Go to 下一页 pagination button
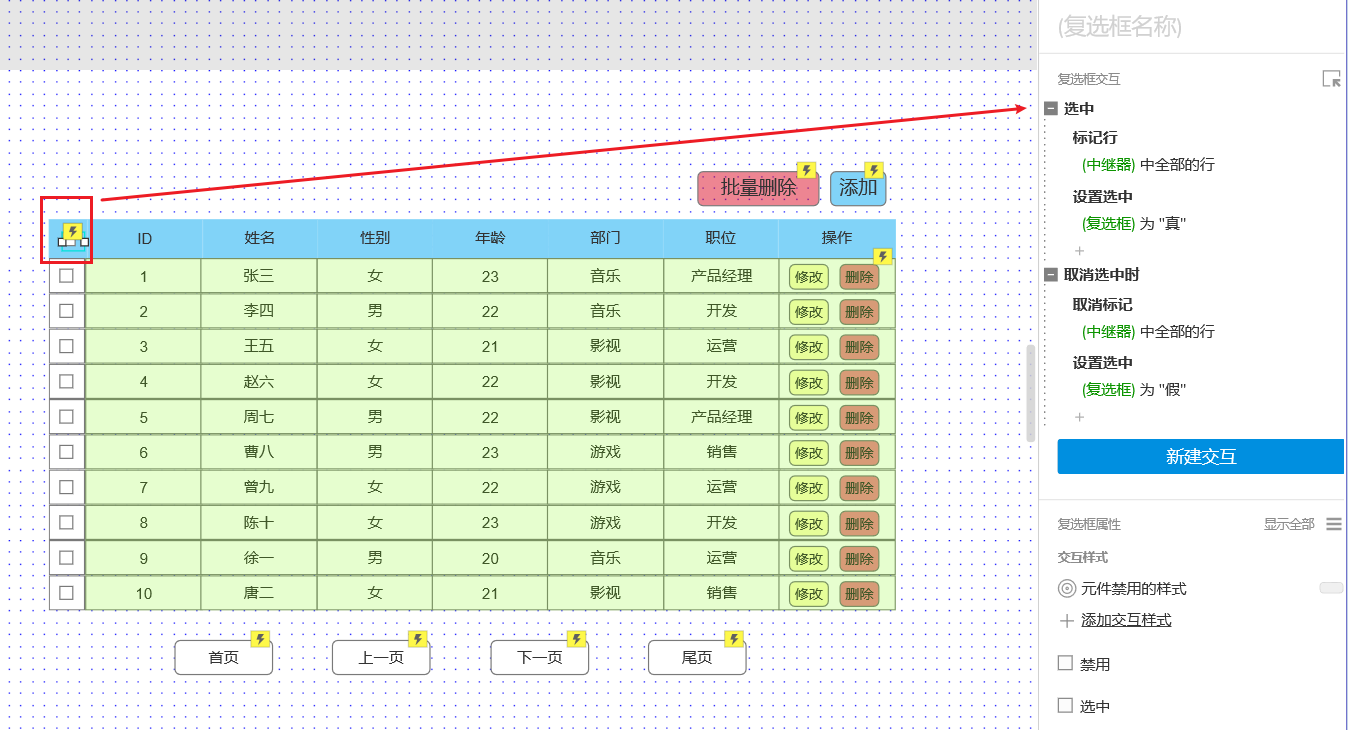 (539, 658)
